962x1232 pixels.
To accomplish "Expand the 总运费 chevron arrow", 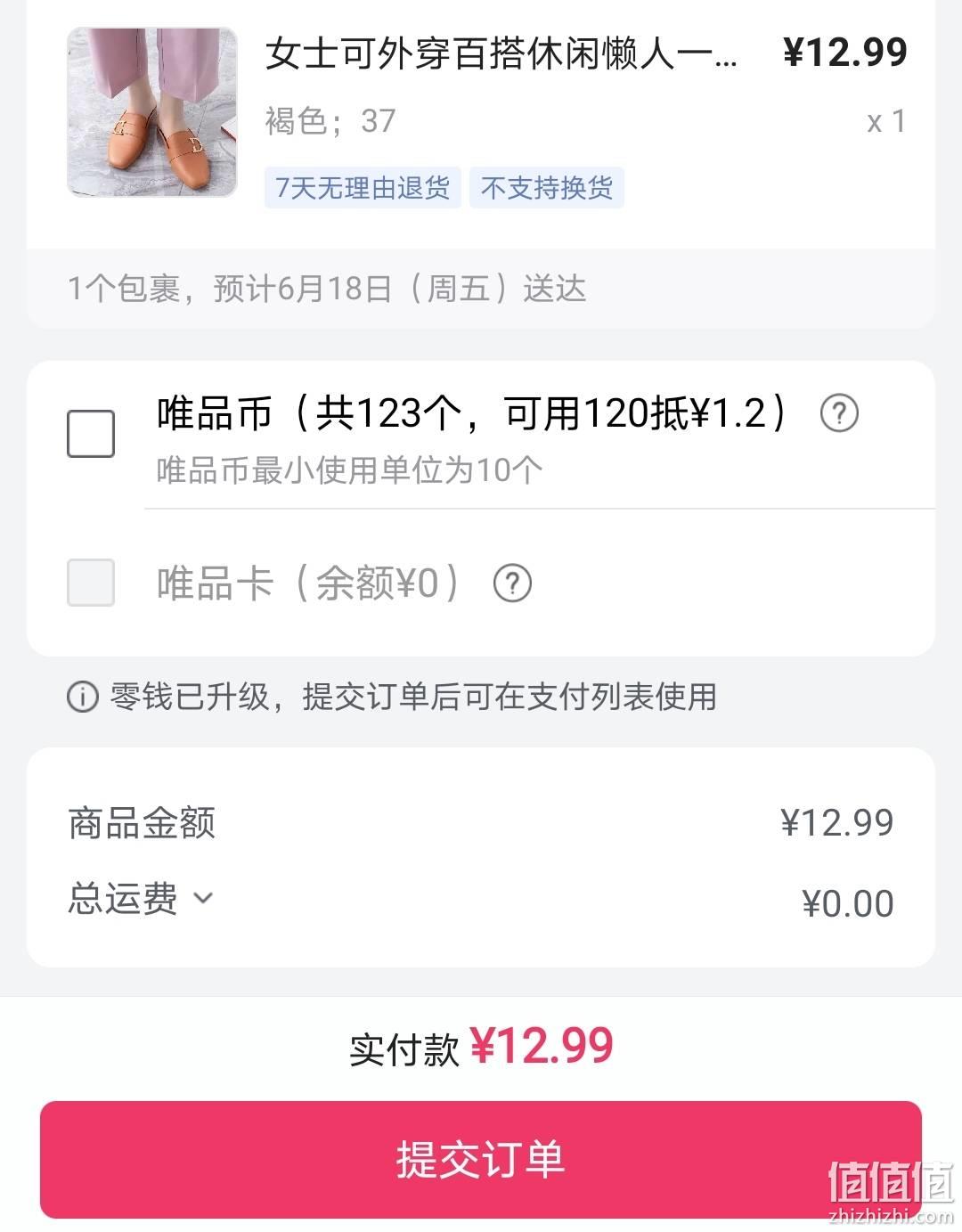I will [x=203, y=898].
